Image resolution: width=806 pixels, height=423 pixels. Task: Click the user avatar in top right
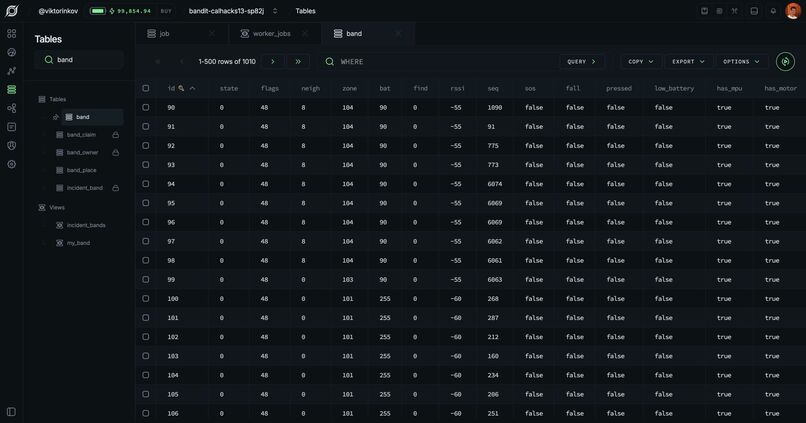pyautogui.click(x=793, y=11)
